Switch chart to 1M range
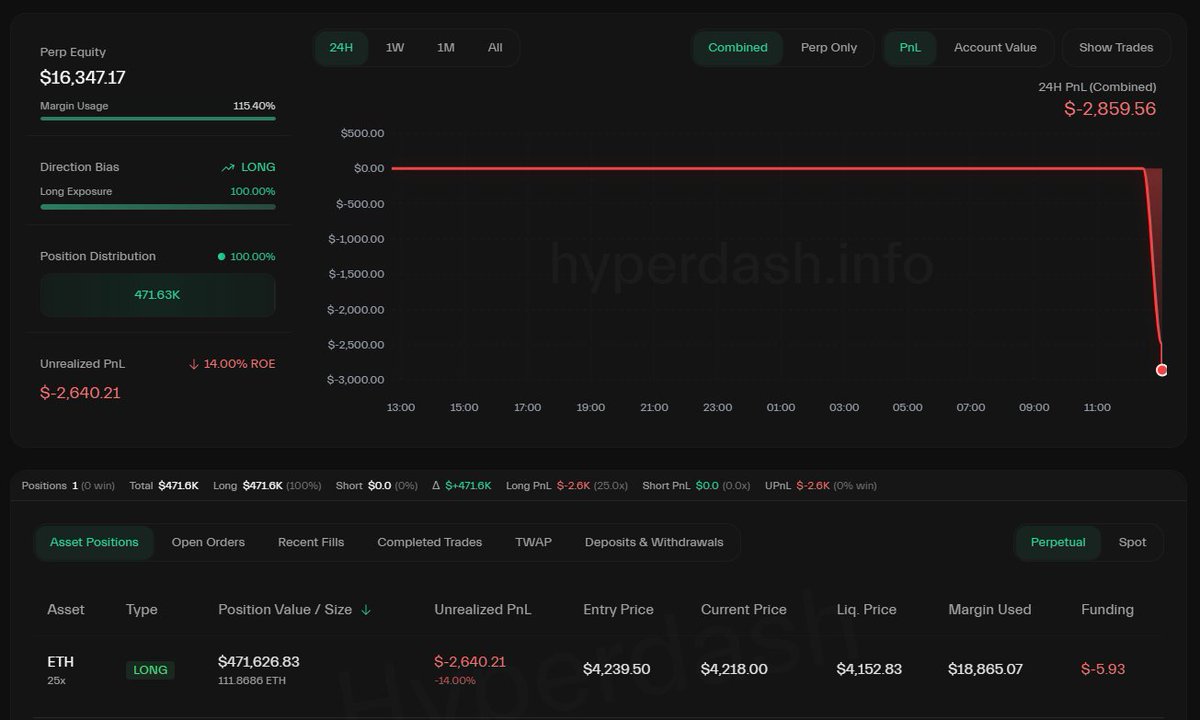This screenshot has width=1200, height=720. tap(446, 48)
